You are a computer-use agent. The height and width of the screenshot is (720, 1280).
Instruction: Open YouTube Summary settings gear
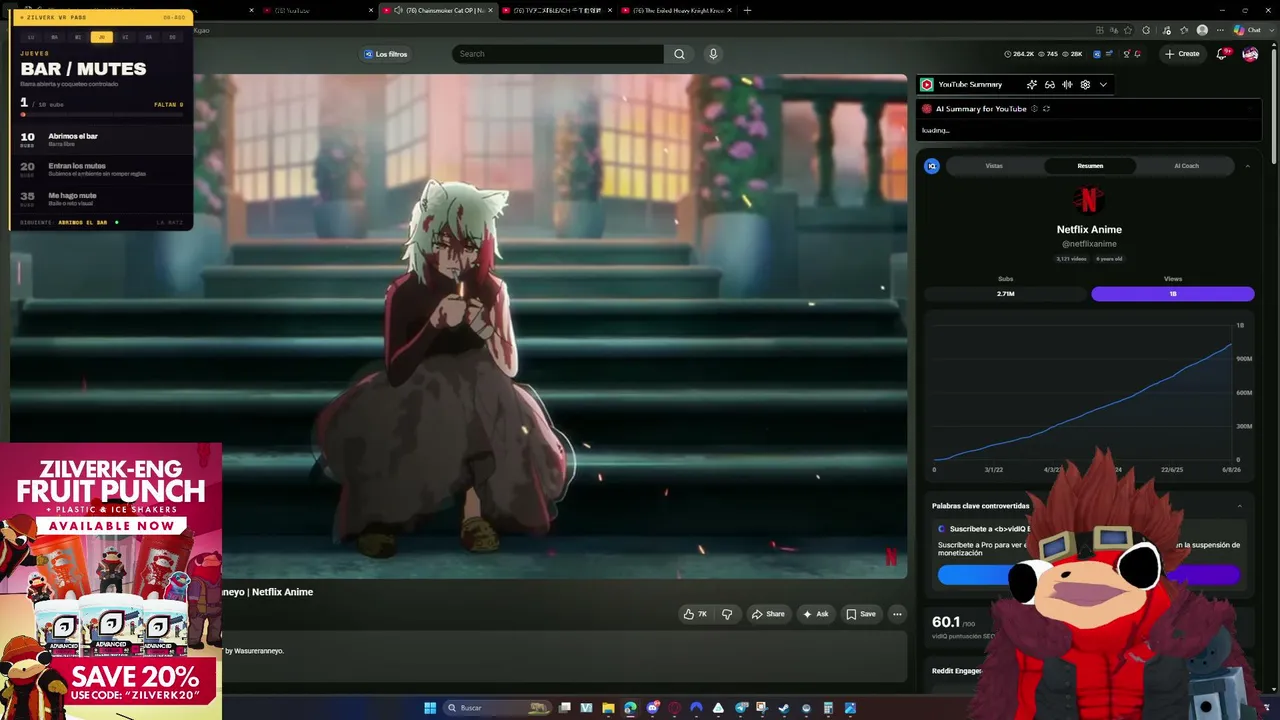(x=1085, y=85)
